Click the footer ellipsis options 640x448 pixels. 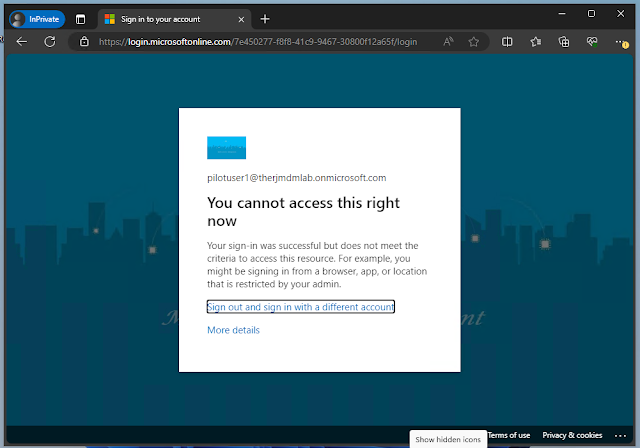click(x=620, y=436)
